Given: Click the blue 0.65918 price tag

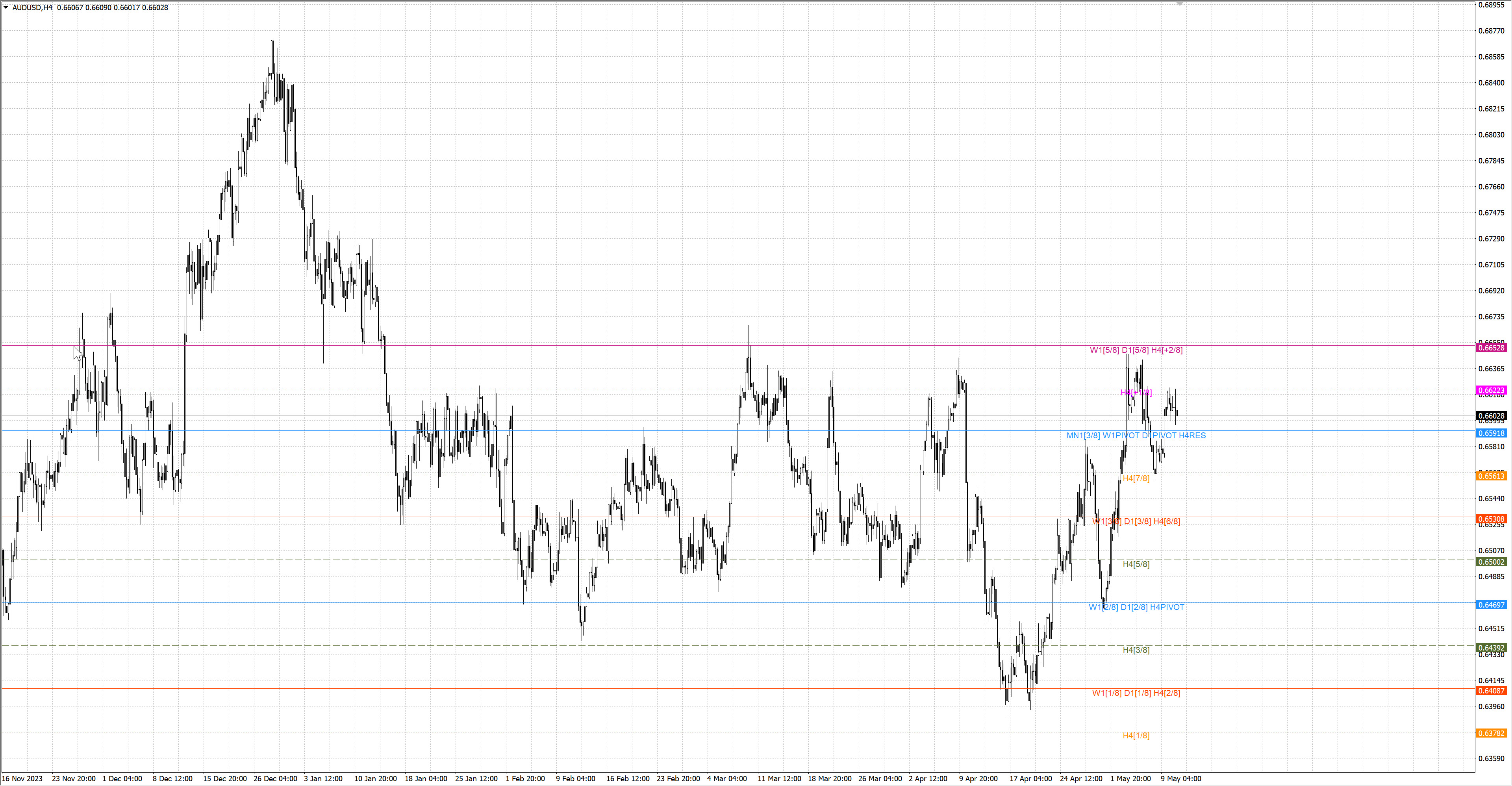Looking at the screenshot, I should [x=1491, y=433].
